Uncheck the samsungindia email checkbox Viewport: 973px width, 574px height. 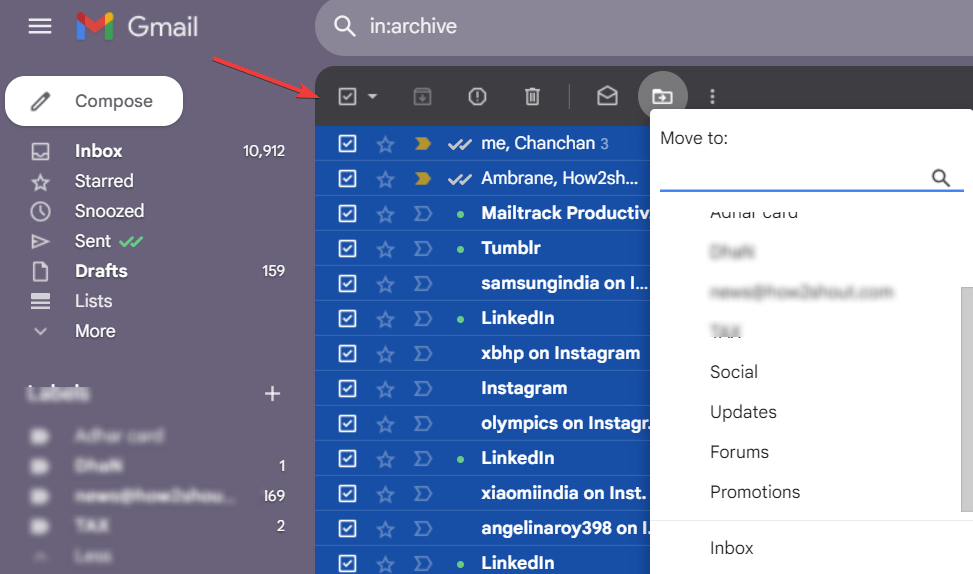click(x=347, y=284)
